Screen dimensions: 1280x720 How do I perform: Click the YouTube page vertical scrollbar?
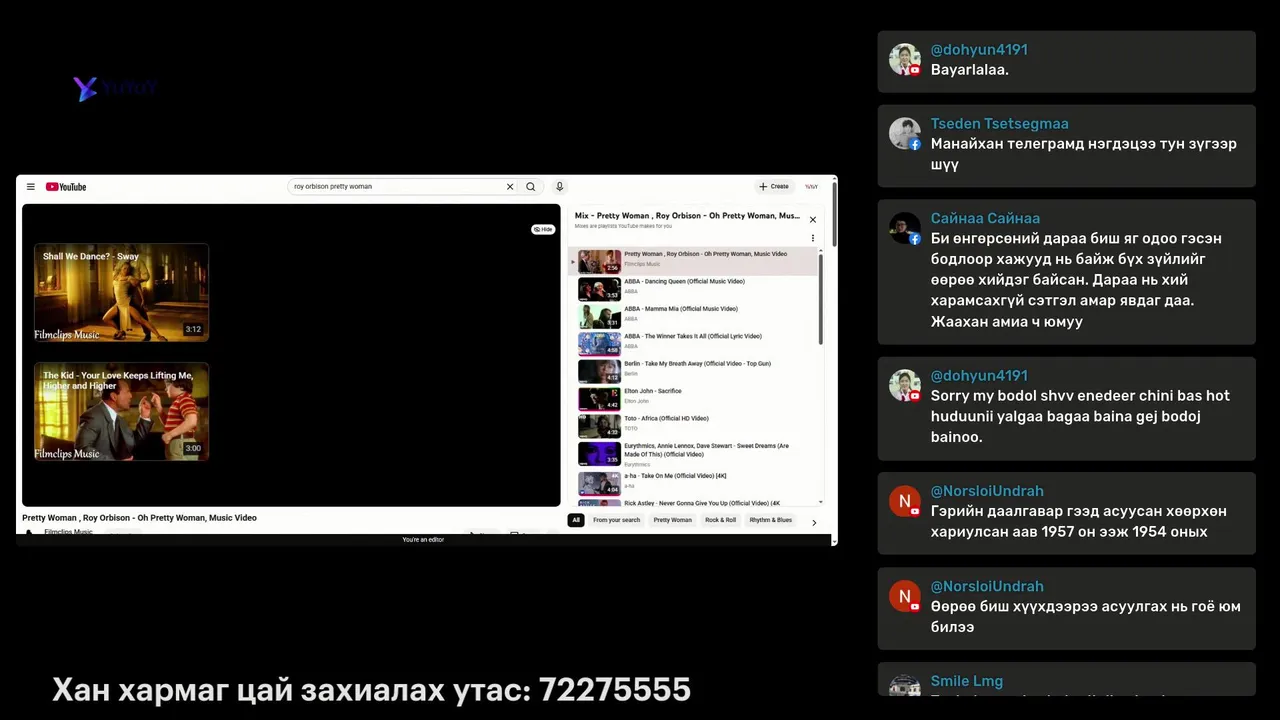coord(834,212)
